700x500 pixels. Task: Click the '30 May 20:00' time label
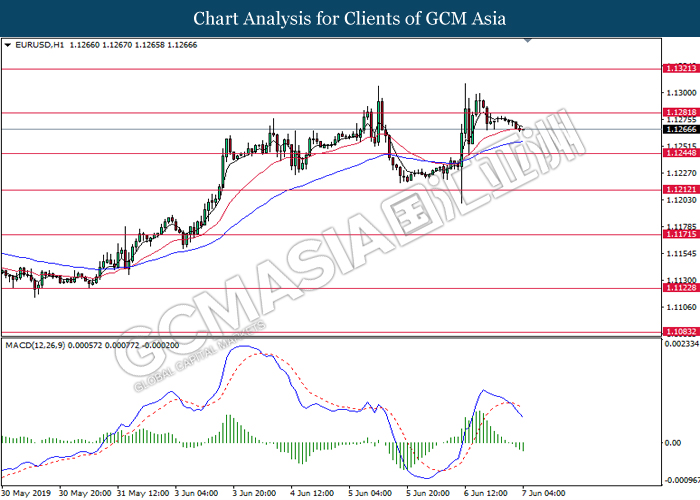pos(85,493)
